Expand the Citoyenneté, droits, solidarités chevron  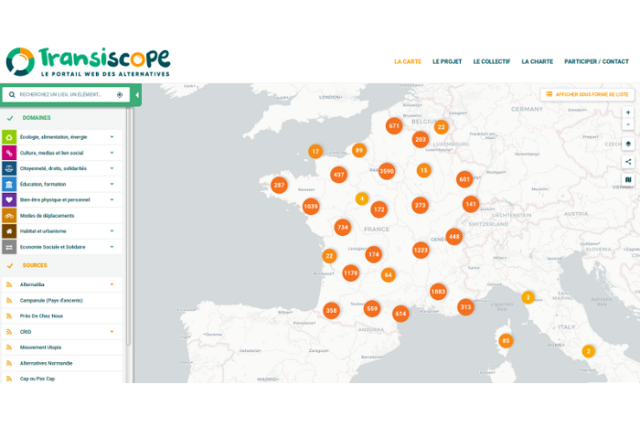pos(112,169)
